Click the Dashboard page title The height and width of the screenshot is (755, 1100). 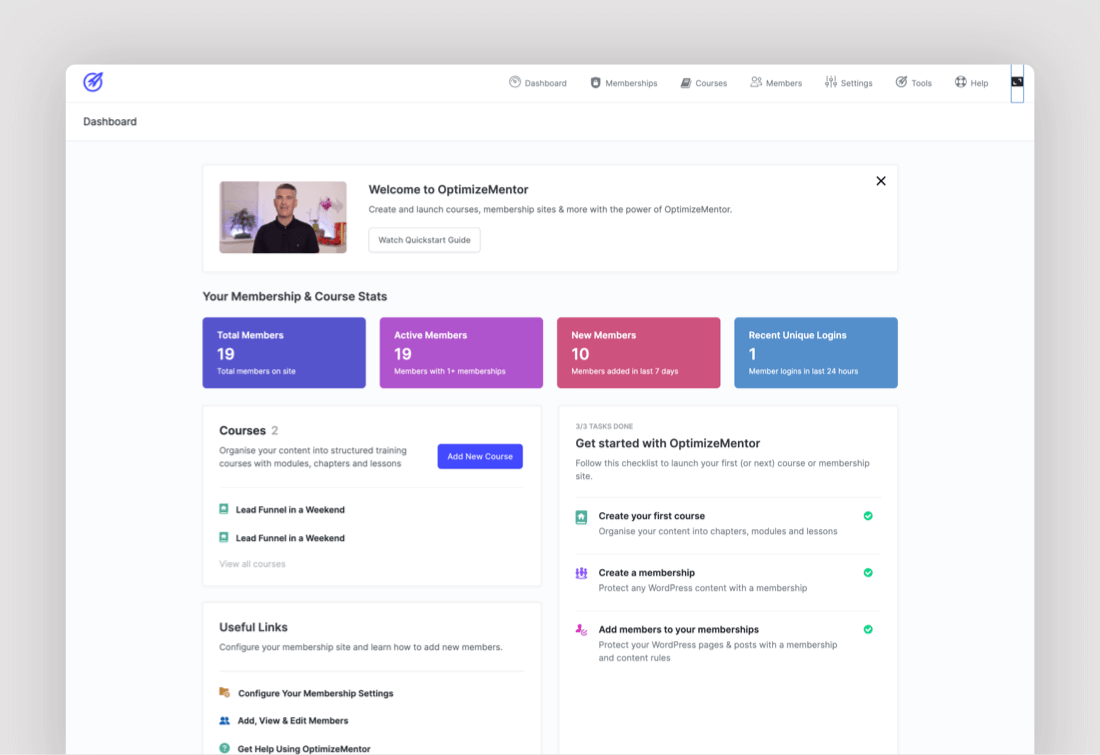[110, 121]
